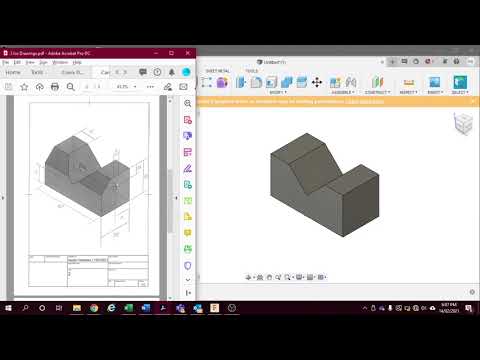
Task: Click the Offset Plane construct icon
Action: tap(378, 82)
